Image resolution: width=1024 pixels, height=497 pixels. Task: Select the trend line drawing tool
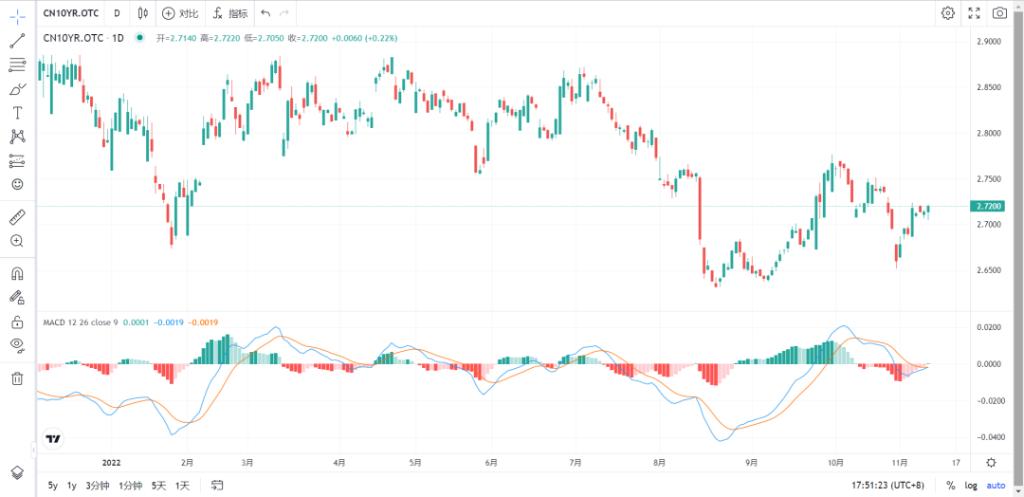tap(17, 41)
